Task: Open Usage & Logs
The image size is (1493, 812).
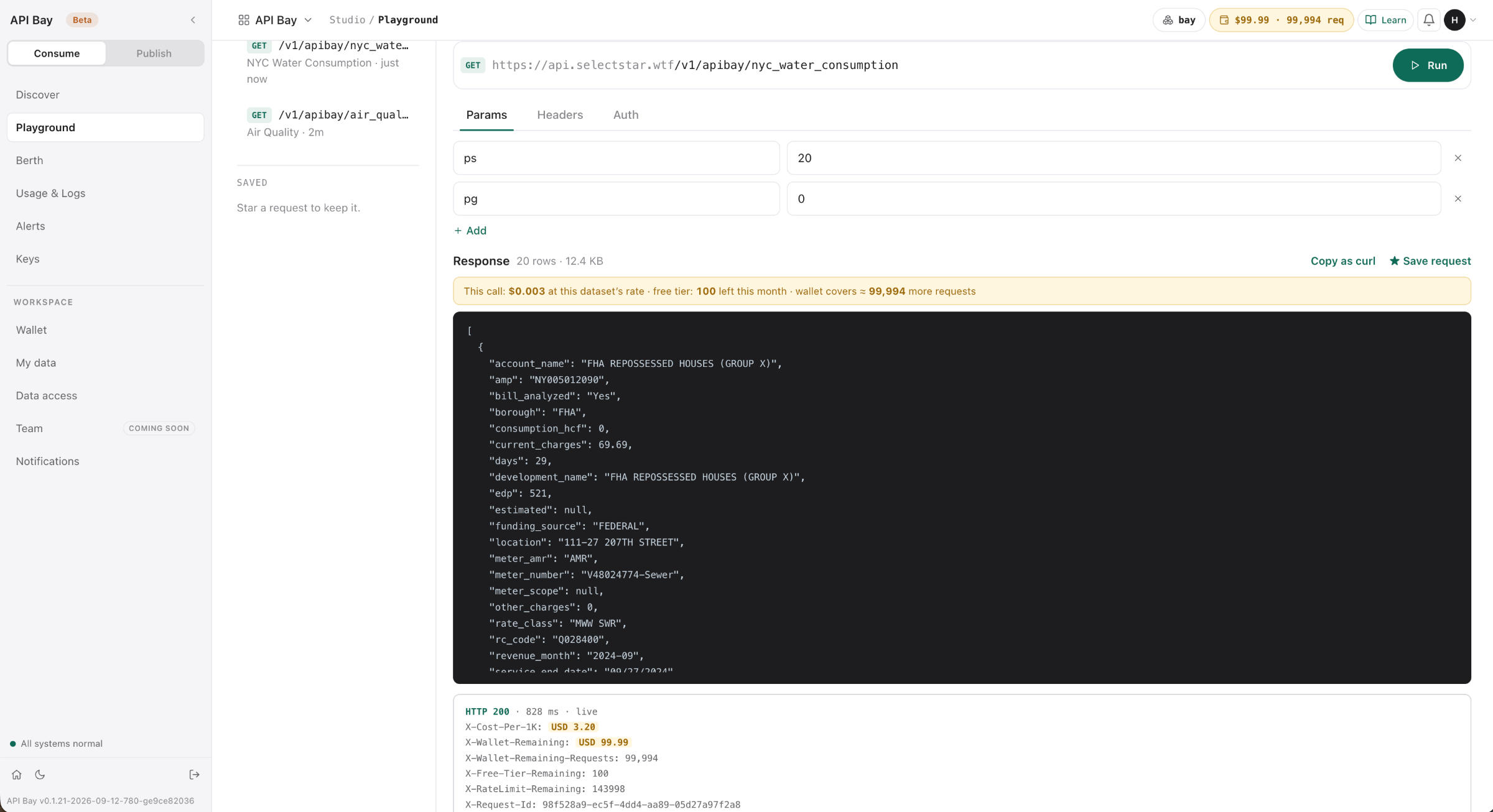Action: (105, 193)
